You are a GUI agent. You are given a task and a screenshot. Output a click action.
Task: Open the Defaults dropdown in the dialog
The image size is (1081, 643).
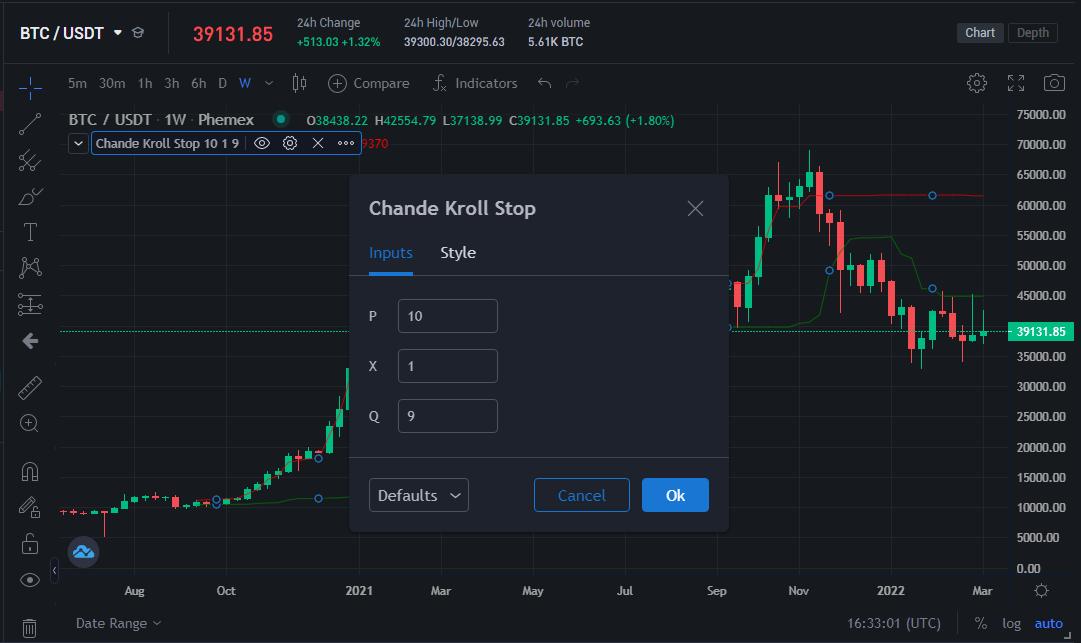coord(418,495)
